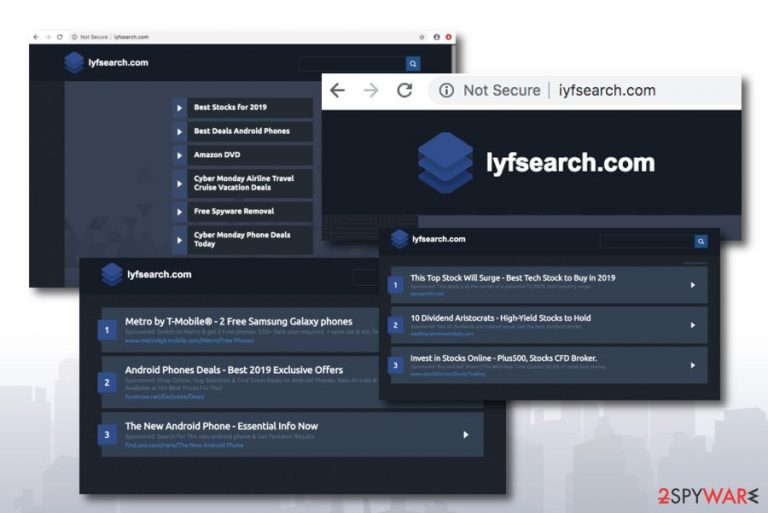Click lyfsearch.com logo in stocks results window

[x=428, y=239]
